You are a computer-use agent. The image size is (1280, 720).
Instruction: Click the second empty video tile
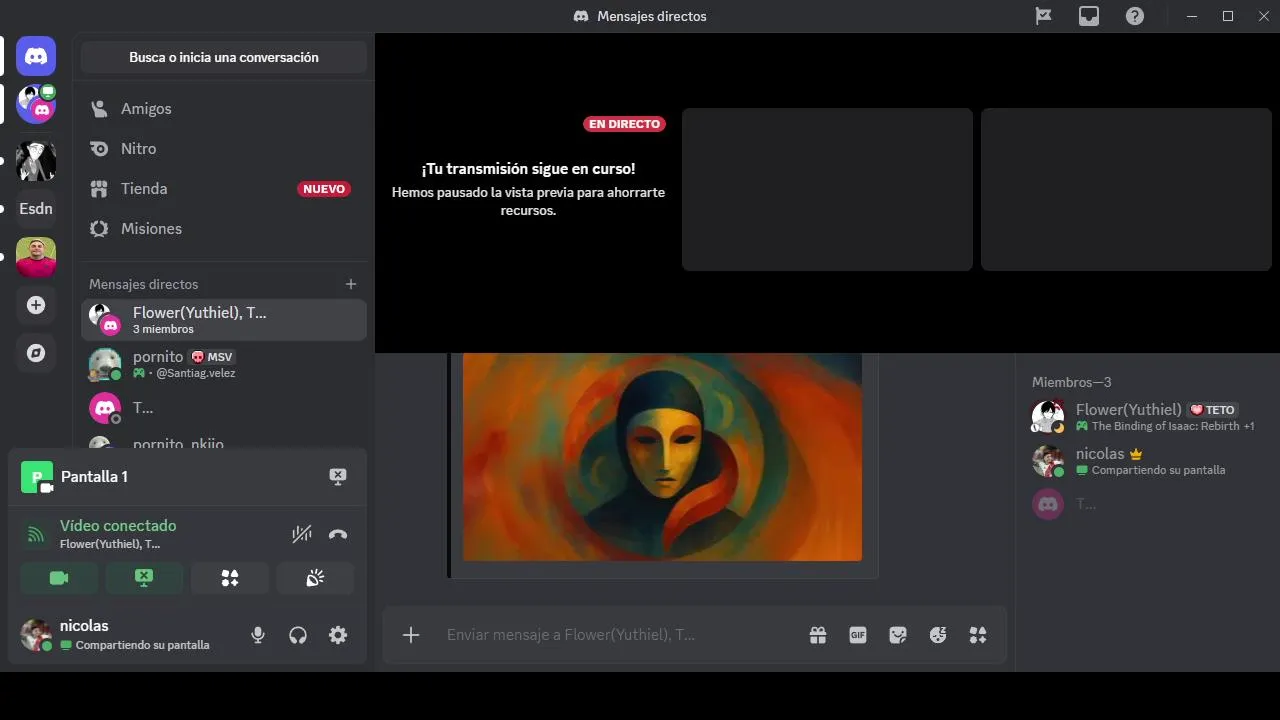[1126, 189]
